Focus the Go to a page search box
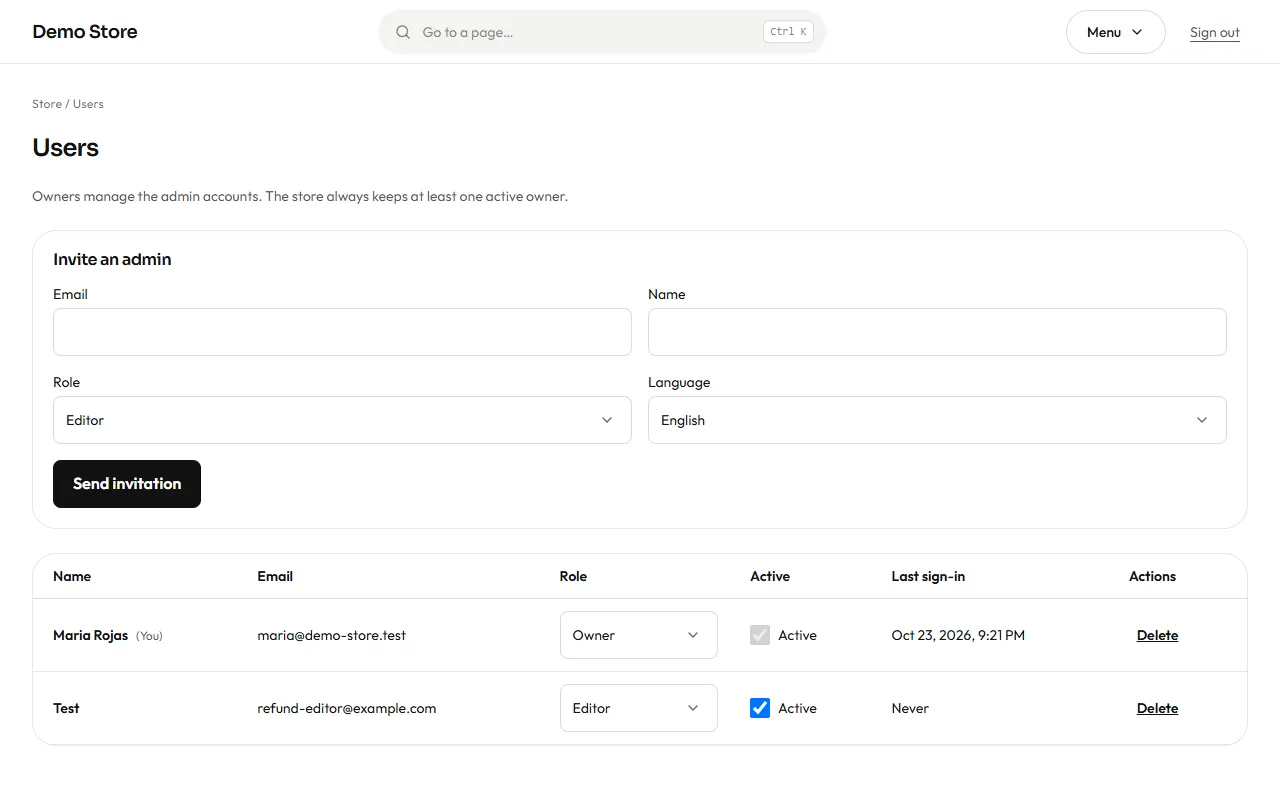The height and width of the screenshot is (800, 1280). [602, 32]
